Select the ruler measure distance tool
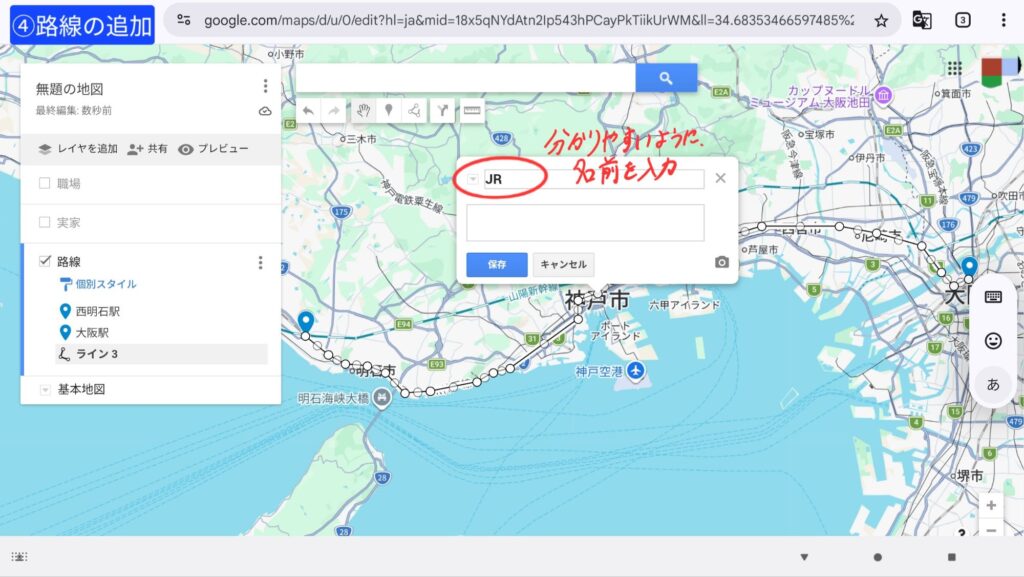Image resolution: width=1024 pixels, height=577 pixels. click(471, 111)
